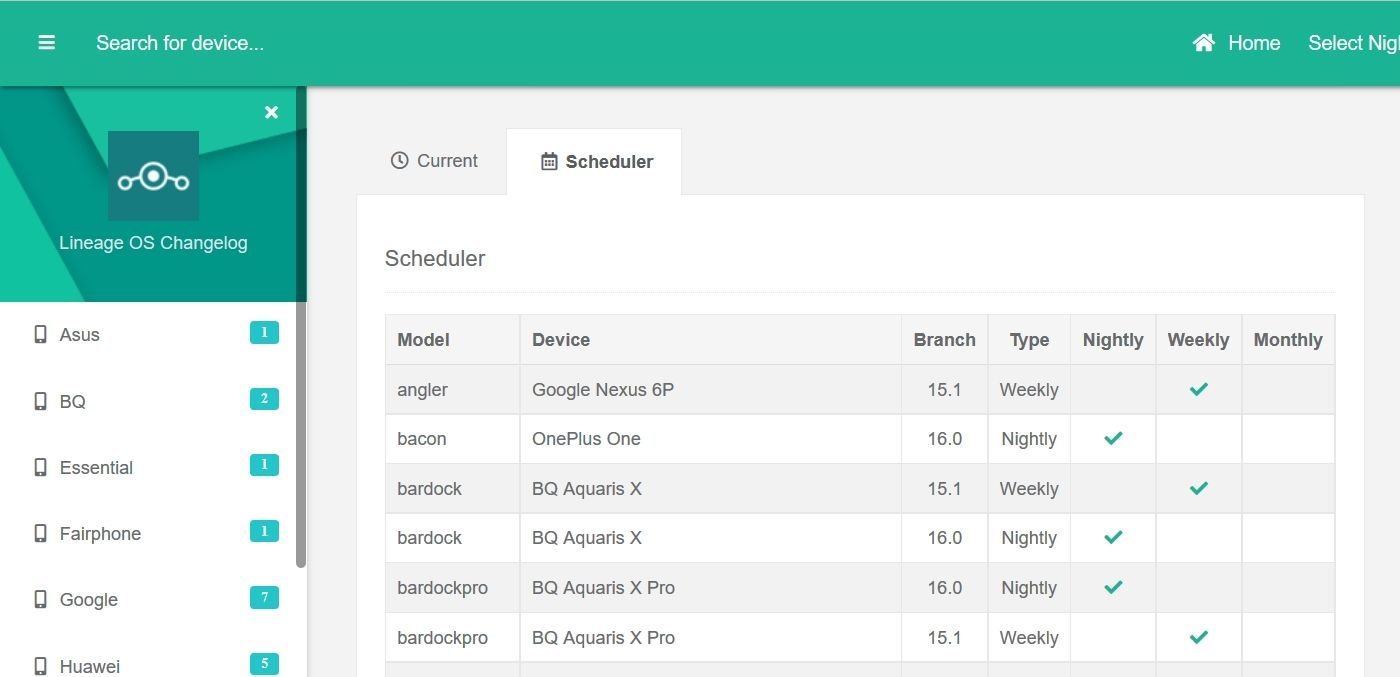Image resolution: width=1400 pixels, height=677 pixels.
Task: Click Nightly checkmark in bacon row
Action: point(1113,438)
